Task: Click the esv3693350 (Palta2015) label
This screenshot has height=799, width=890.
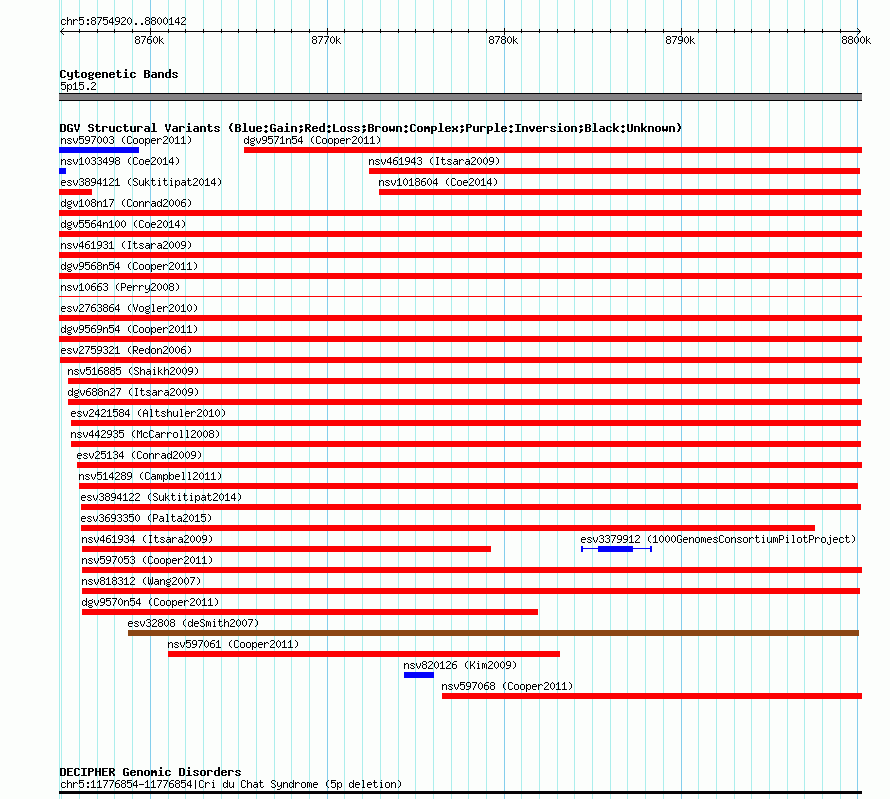Action: point(146,518)
